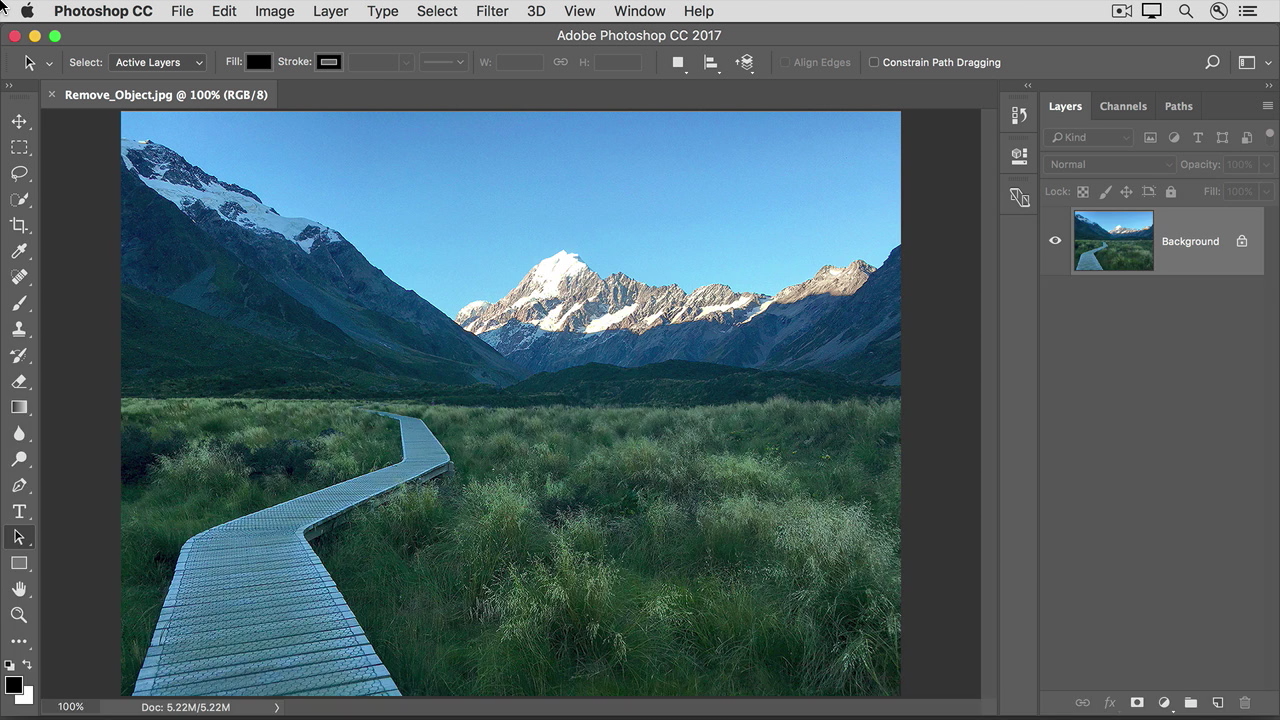
Task: Open the Filter menu
Action: [492, 11]
